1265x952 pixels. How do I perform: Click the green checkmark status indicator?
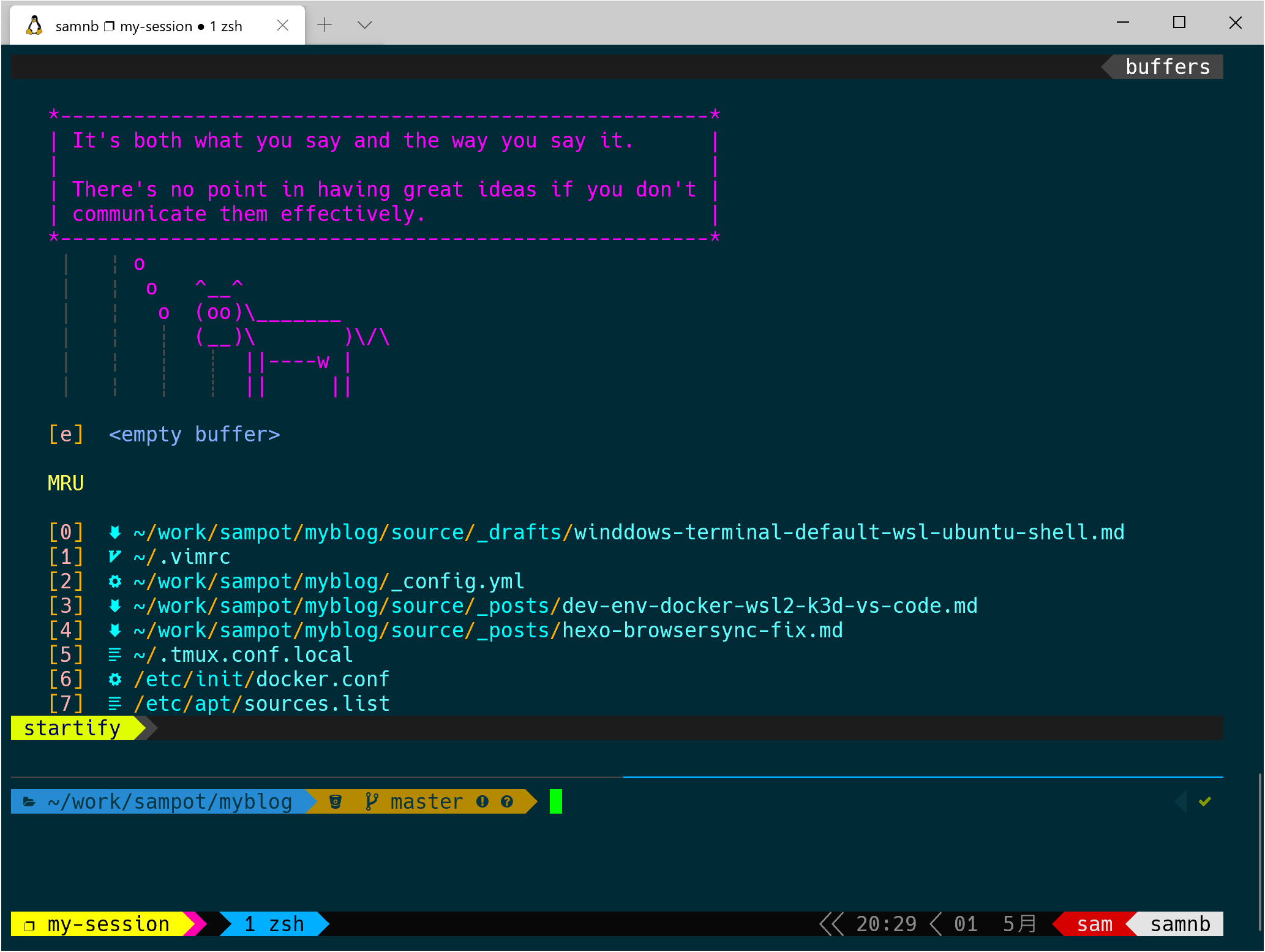point(1204,801)
